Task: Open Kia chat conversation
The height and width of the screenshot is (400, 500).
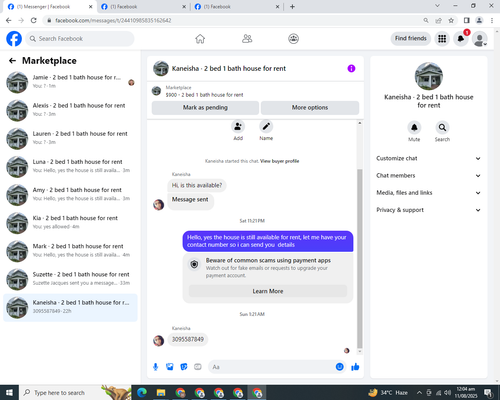Action: coord(70,222)
